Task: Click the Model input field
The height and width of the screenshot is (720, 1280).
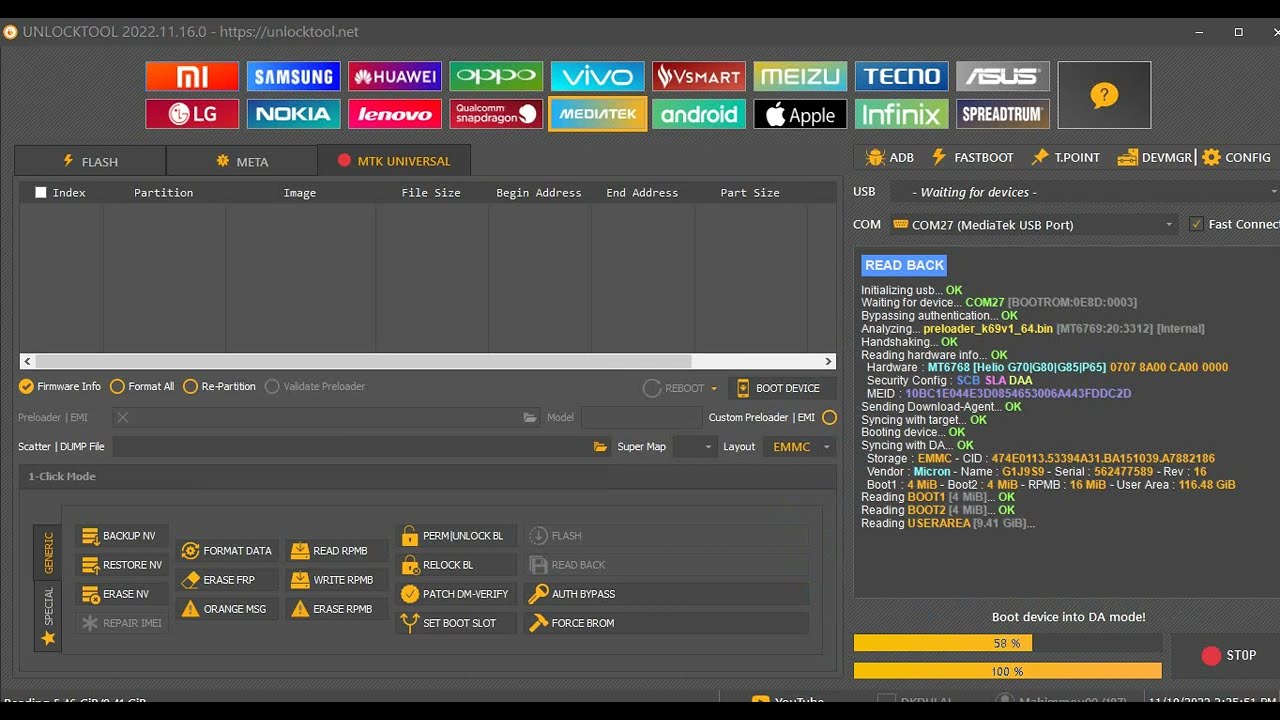Action: 640,417
